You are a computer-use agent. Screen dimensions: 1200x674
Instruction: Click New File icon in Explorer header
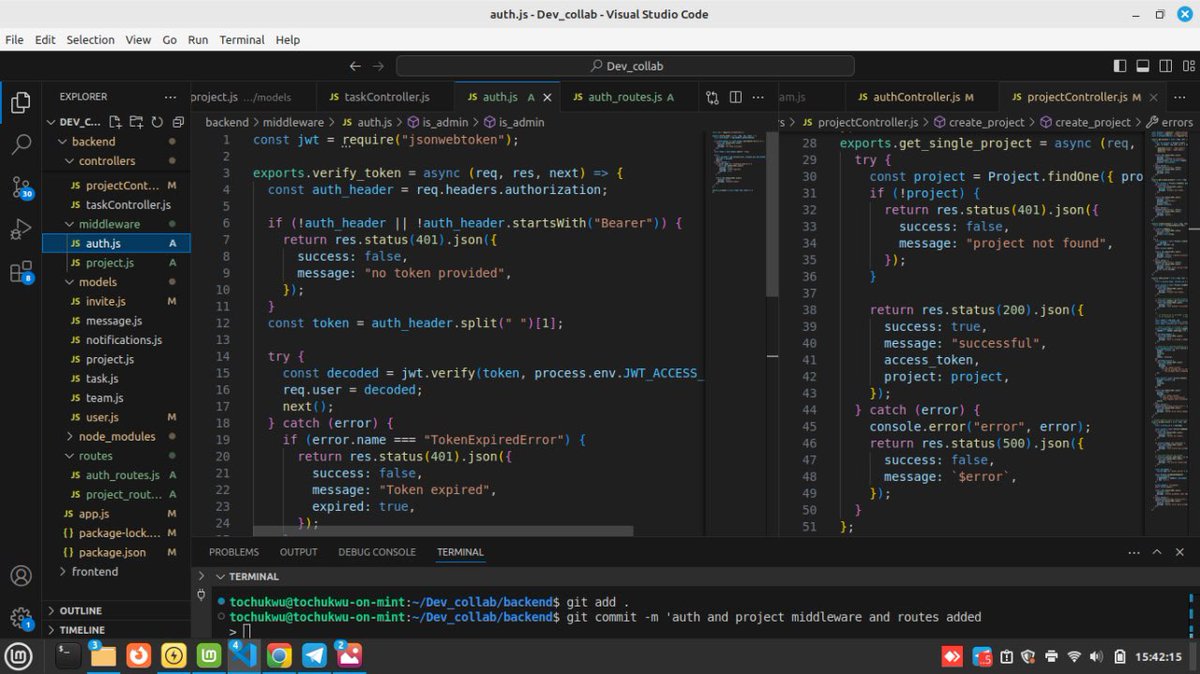tap(115, 122)
